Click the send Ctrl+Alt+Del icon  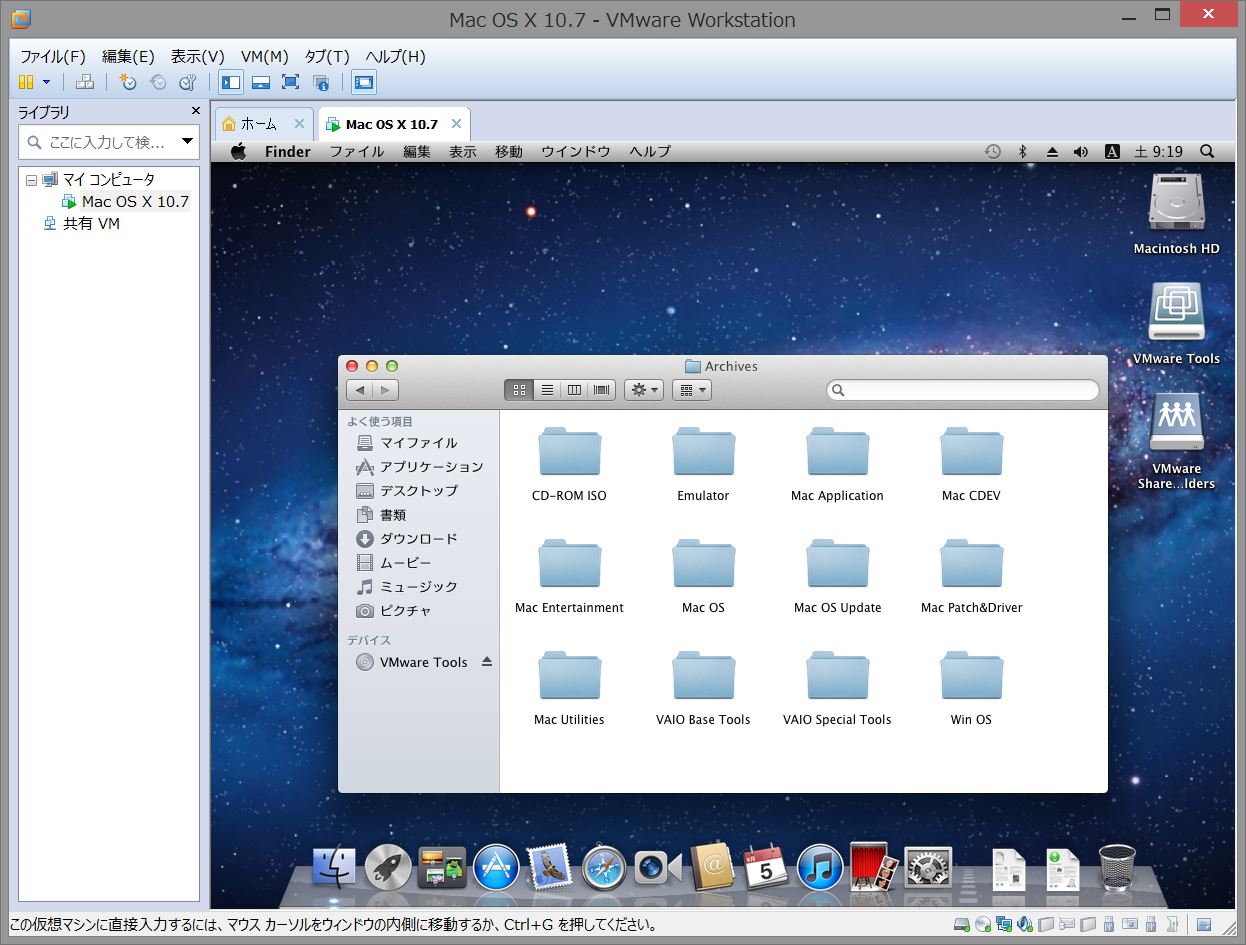point(85,82)
